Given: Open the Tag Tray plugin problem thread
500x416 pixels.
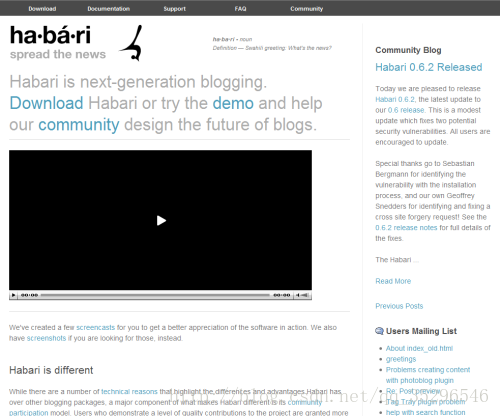Looking at the screenshot, I should tap(426, 402).
